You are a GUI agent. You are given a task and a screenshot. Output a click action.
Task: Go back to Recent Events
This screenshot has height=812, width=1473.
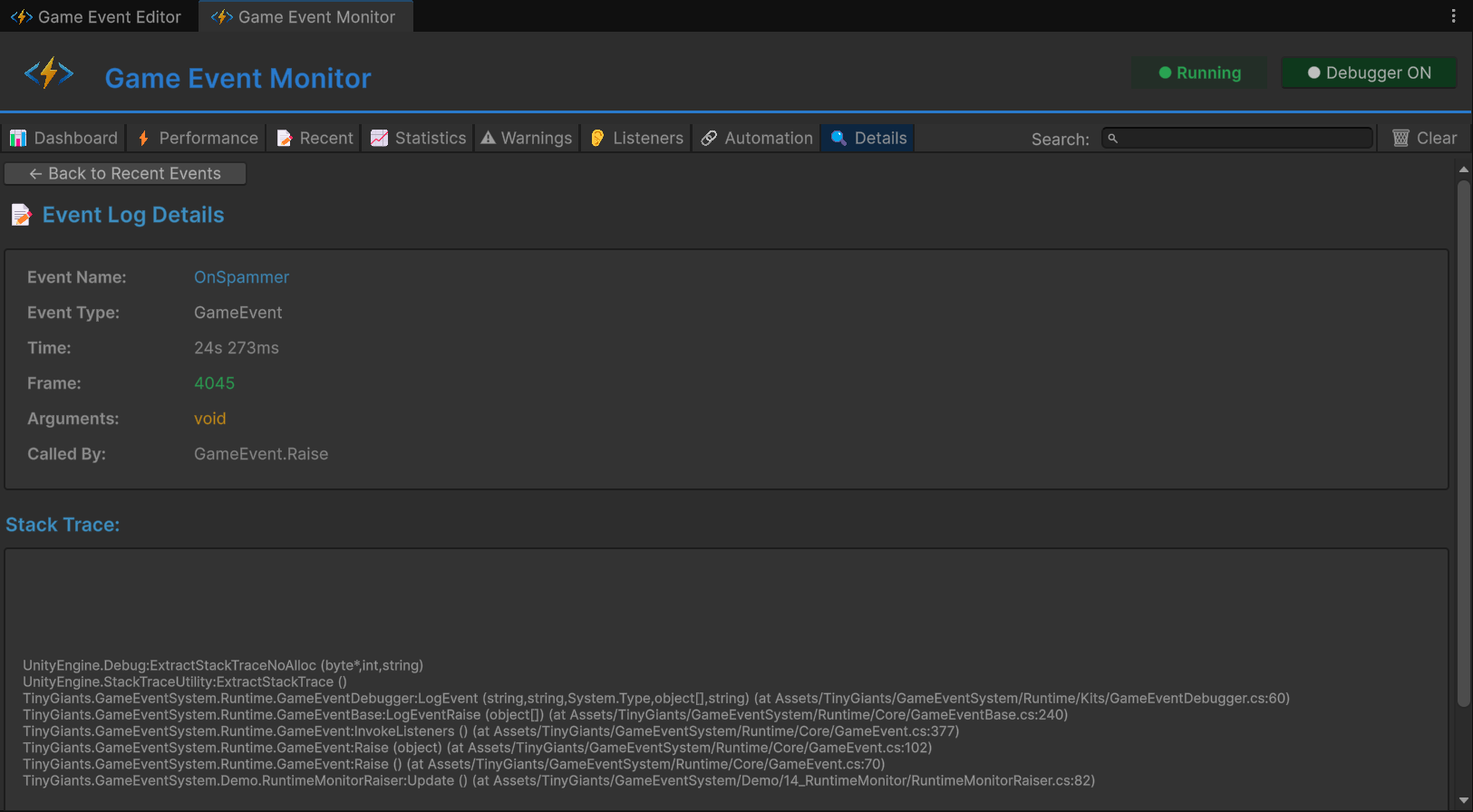(x=125, y=173)
